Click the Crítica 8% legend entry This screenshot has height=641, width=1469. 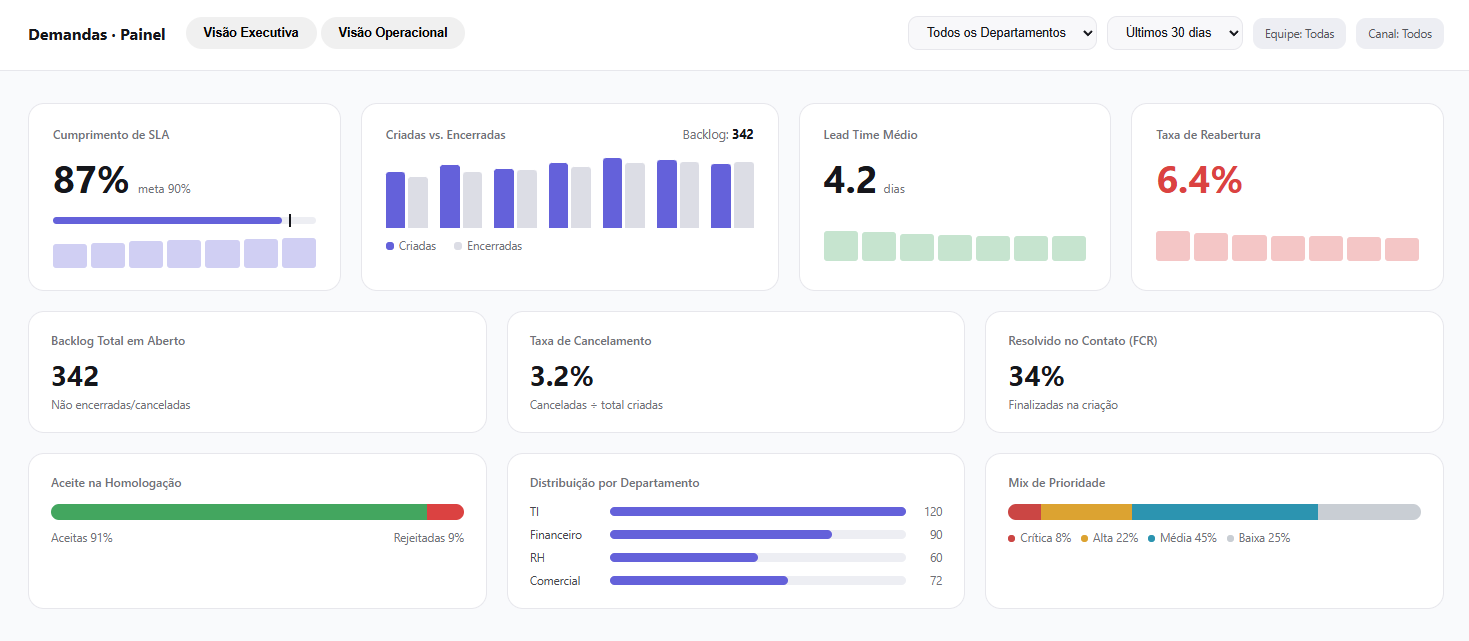1040,538
